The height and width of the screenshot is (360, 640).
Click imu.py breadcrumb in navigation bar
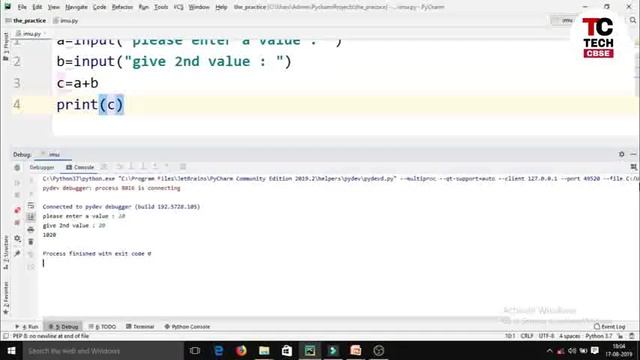pyautogui.click(x=66, y=20)
